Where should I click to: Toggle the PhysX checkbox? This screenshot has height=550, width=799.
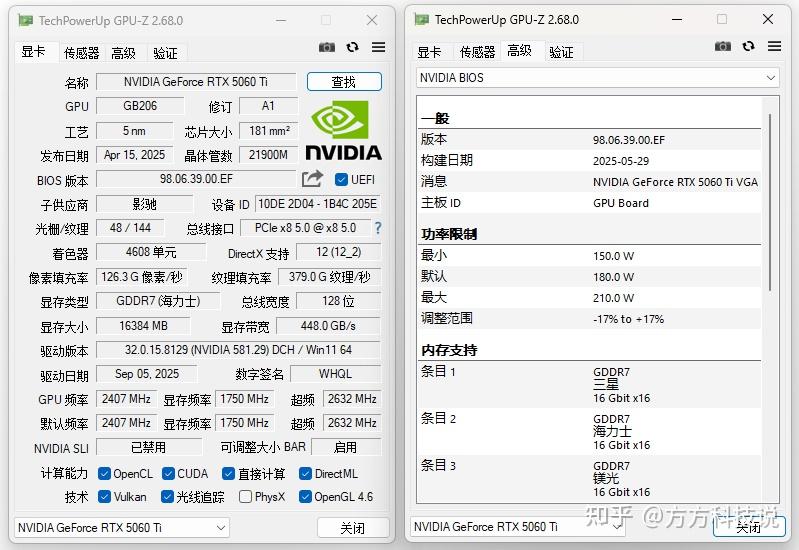(x=245, y=496)
